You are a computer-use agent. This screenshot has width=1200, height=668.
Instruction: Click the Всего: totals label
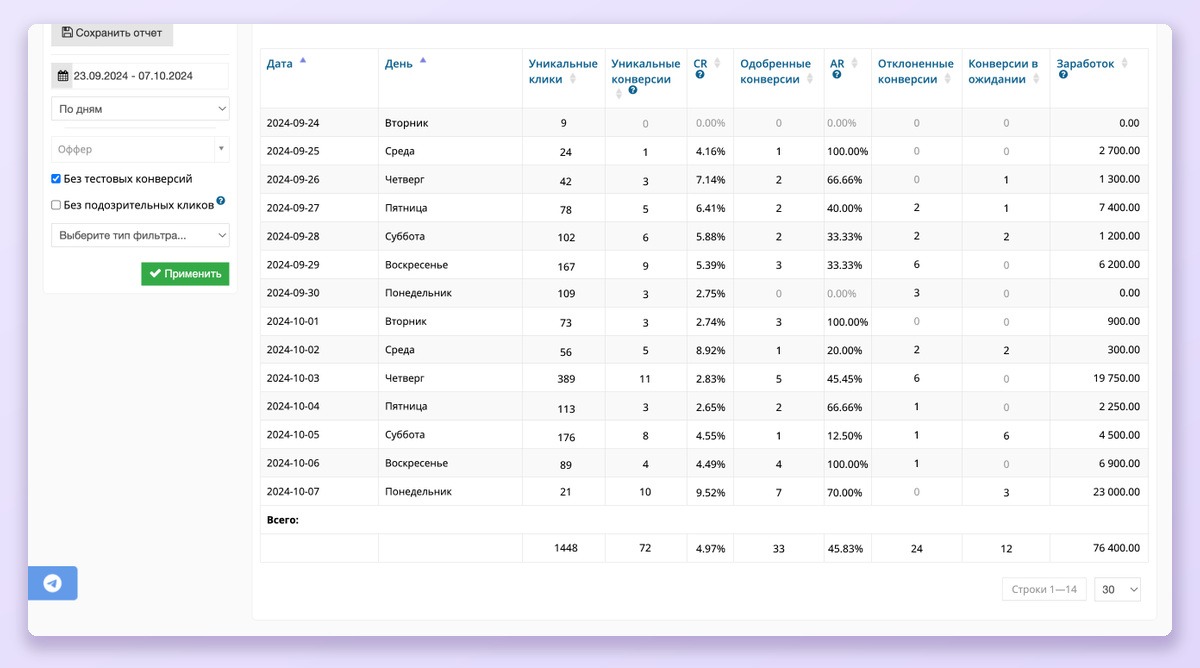click(283, 520)
